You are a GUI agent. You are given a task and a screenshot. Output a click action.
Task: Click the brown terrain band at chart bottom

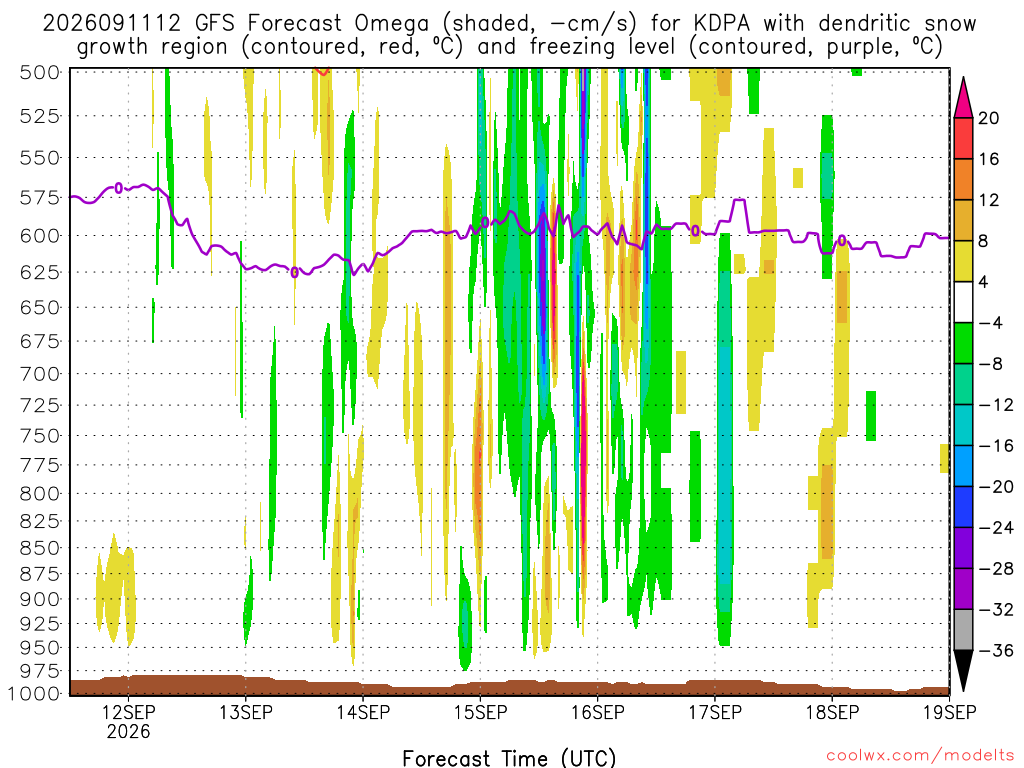click(509, 687)
